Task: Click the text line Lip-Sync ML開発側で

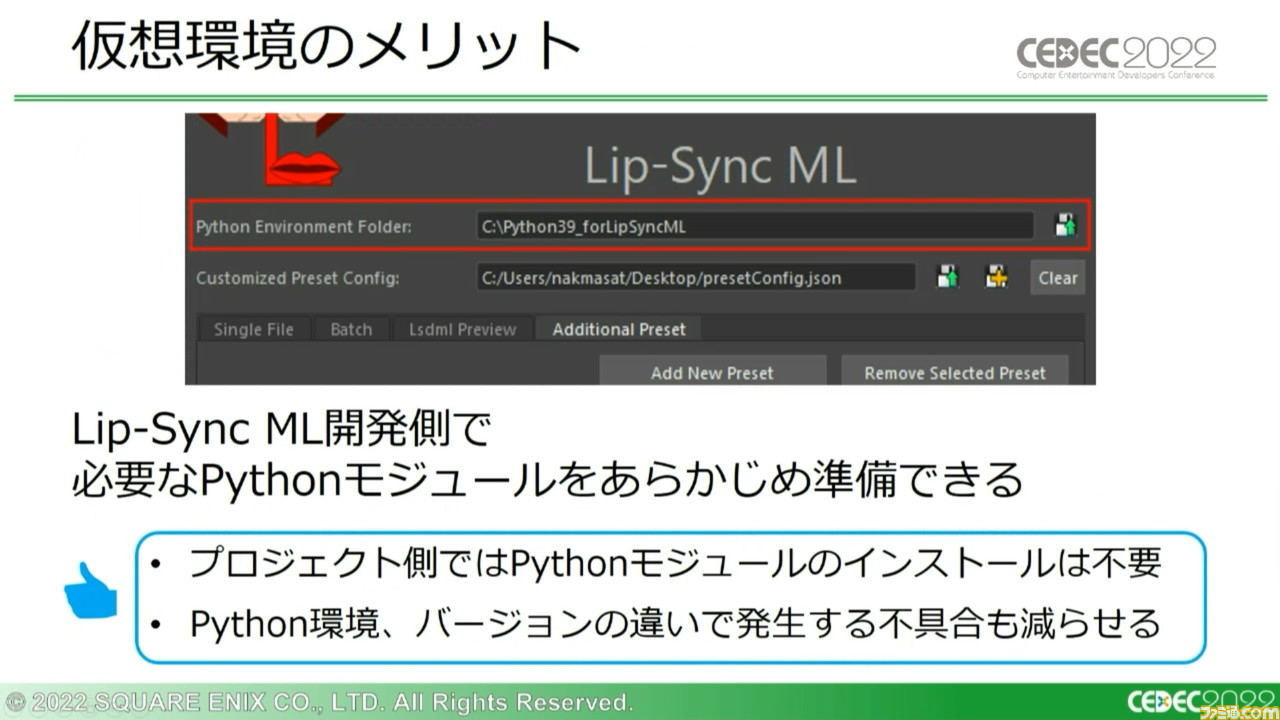Action: pos(283,431)
